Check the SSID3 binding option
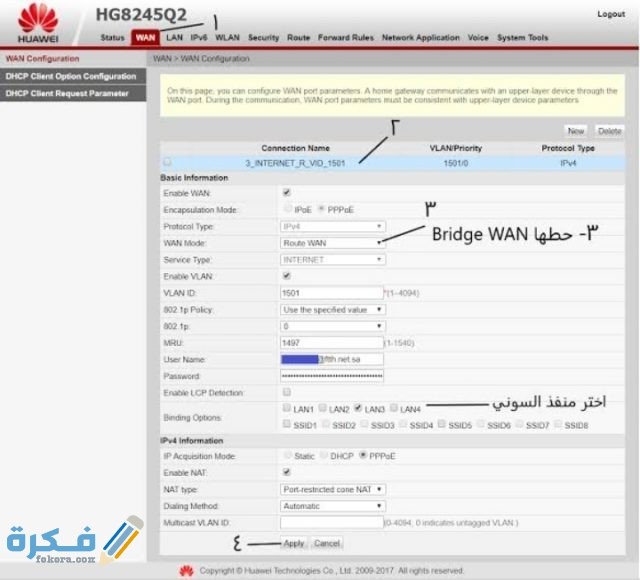Image resolution: width=640 pixels, height=580 pixels. click(364, 424)
